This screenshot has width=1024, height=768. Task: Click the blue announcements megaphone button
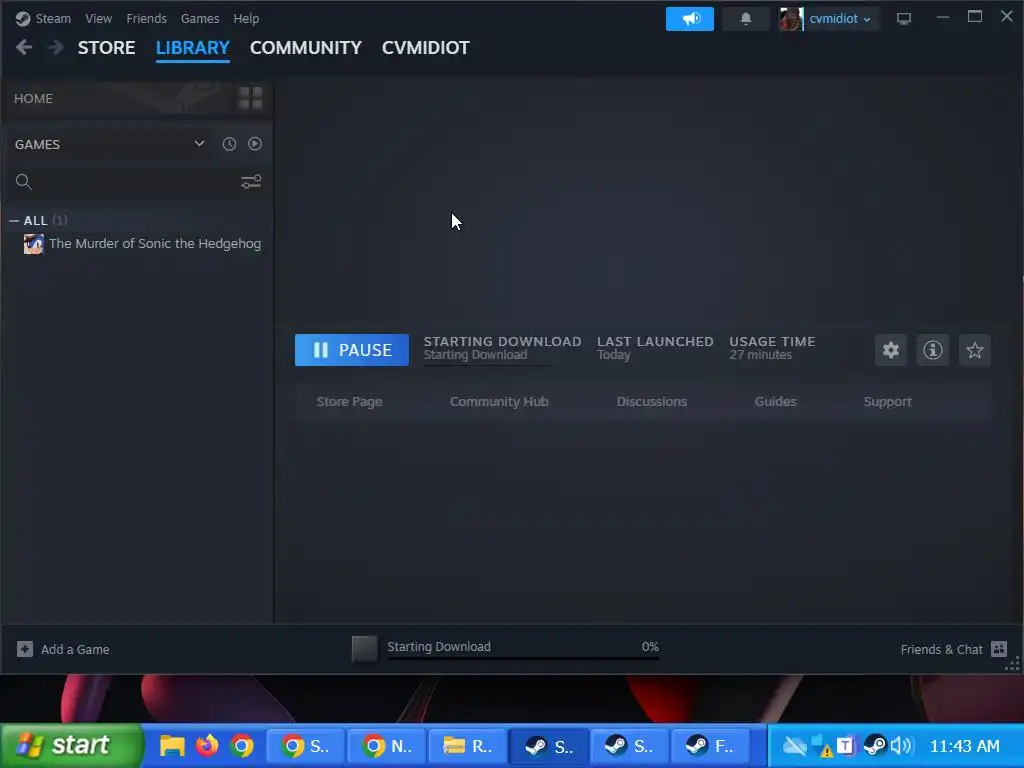coord(690,19)
